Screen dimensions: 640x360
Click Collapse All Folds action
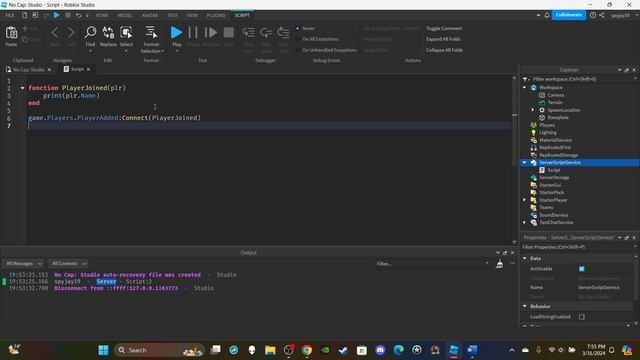[444, 50]
